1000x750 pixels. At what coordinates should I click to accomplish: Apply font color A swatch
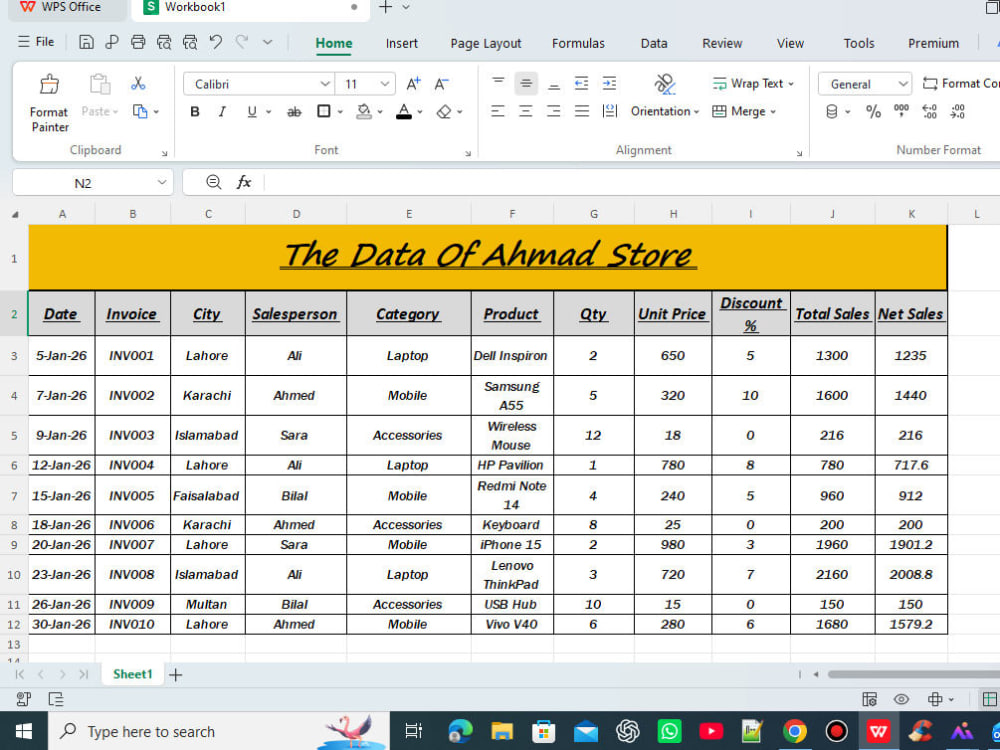(x=404, y=112)
